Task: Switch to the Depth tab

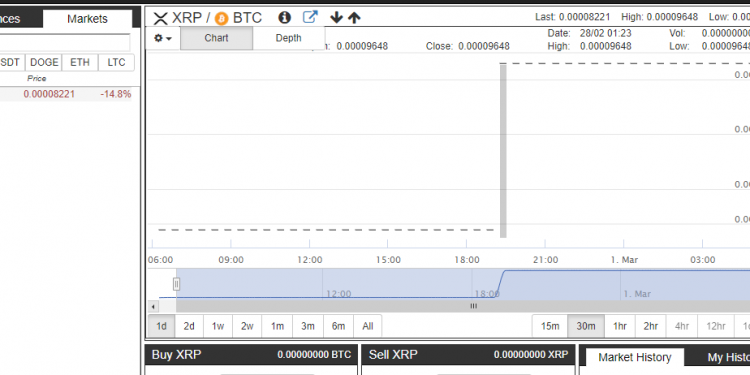Action: (288, 38)
